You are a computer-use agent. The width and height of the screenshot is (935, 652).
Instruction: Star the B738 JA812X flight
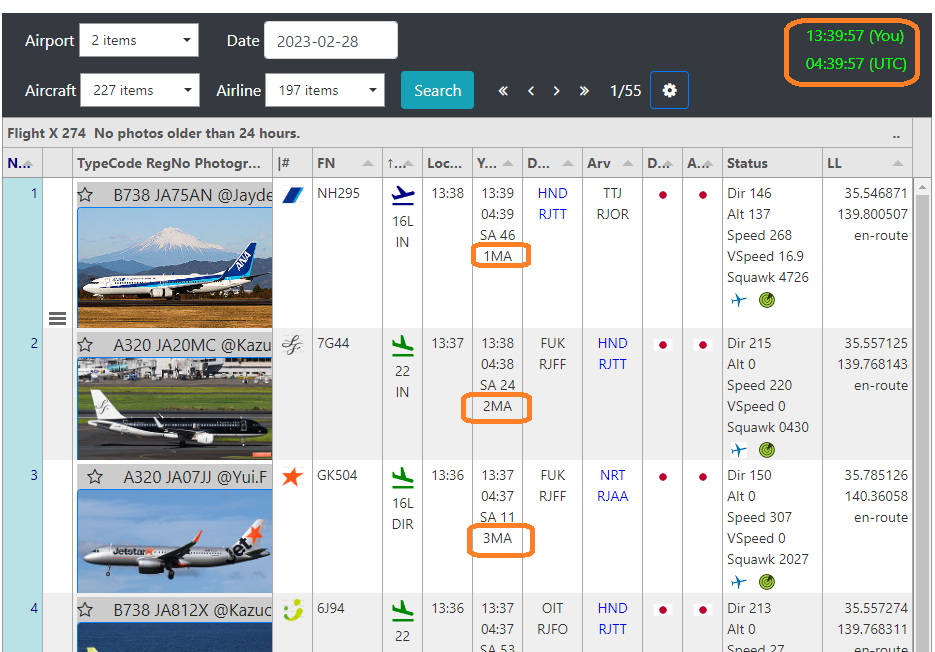(85, 610)
